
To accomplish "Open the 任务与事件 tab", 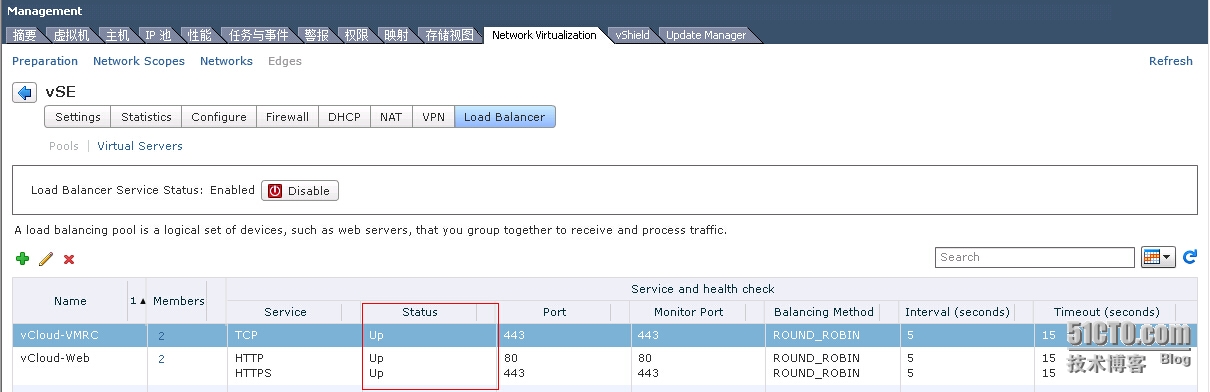I will click(x=258, y=35).
